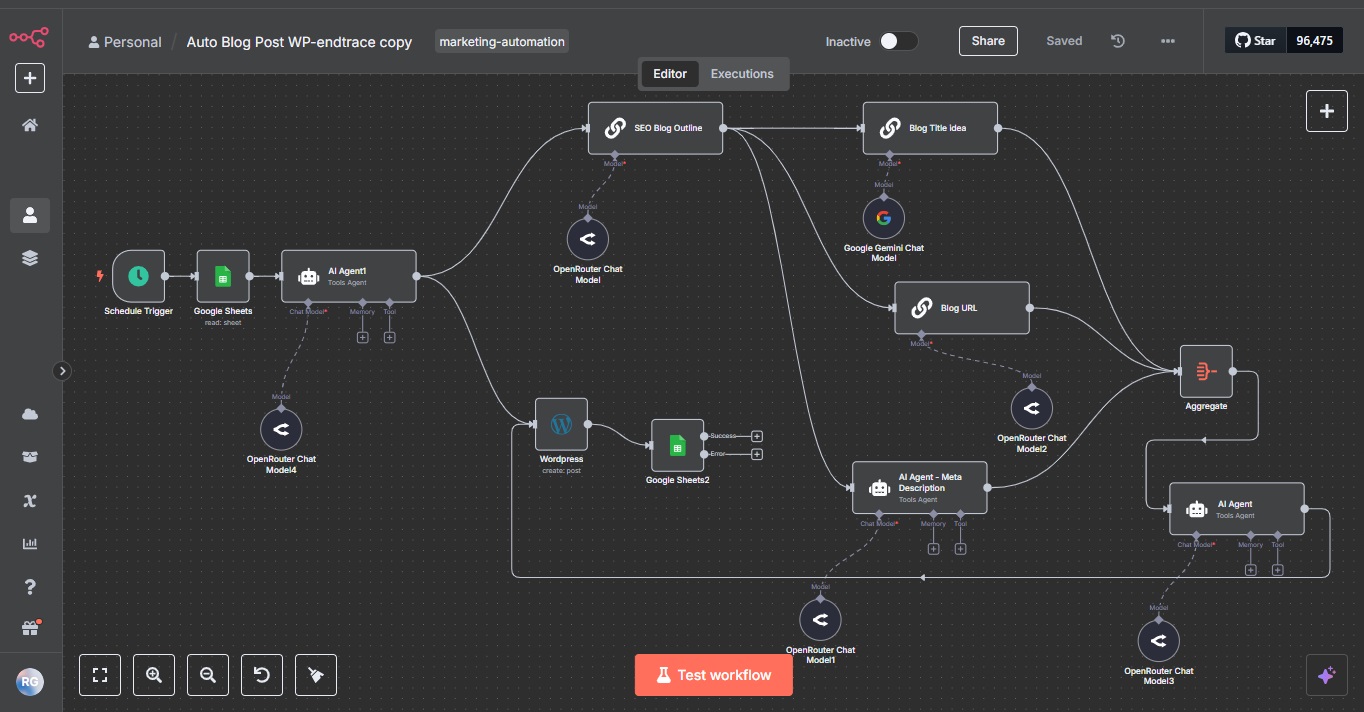Click the workflow name Auto Blog Post WP-endtrace copy
Viewport: 1364px width, 712px height.
click(x=299, y=42)
